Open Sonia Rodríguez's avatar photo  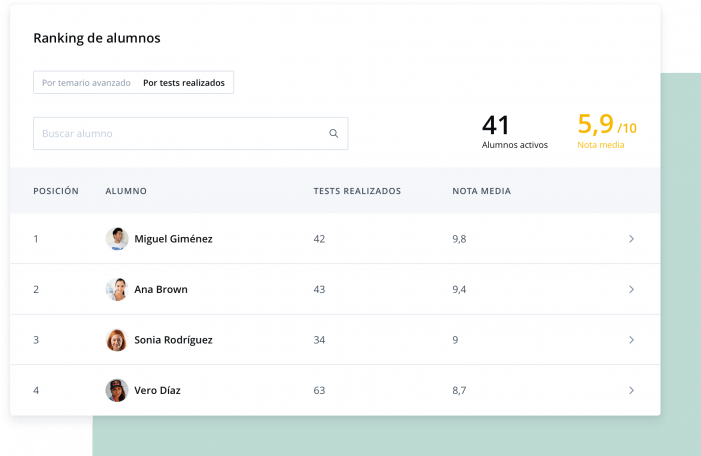117,340
